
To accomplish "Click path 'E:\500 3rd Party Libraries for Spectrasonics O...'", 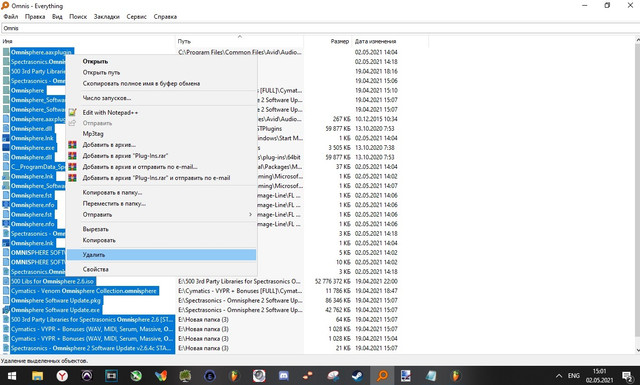I will click(x=239, y=281).
